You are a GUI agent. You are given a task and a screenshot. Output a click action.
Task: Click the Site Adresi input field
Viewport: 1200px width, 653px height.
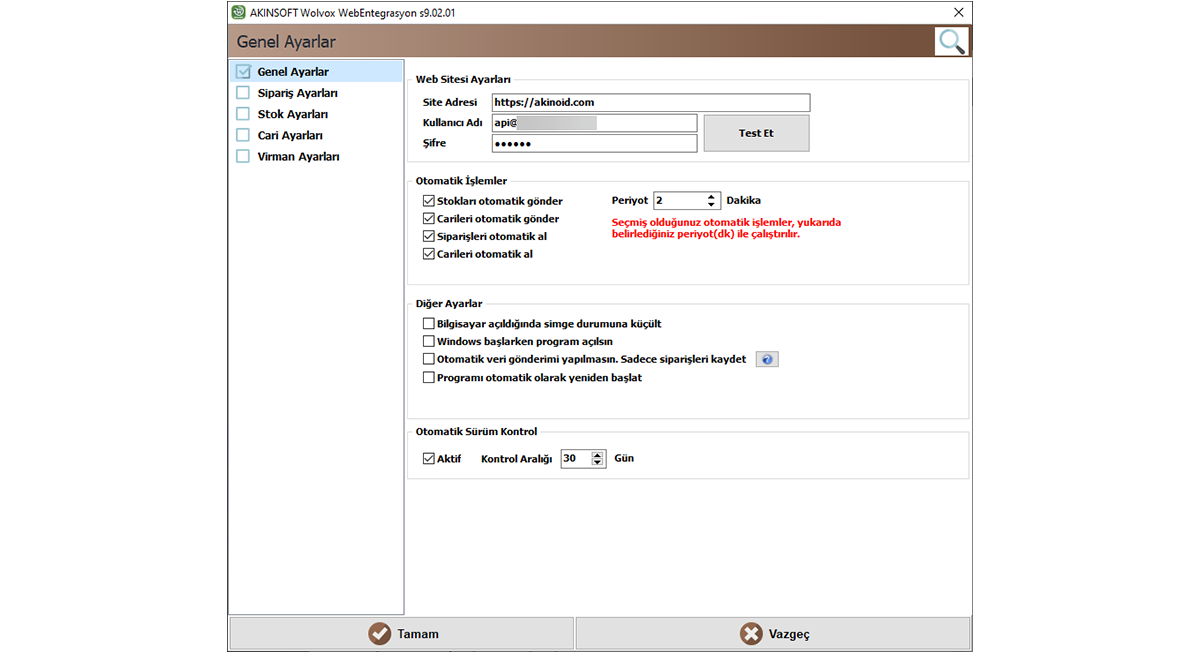tap(650, 102)
